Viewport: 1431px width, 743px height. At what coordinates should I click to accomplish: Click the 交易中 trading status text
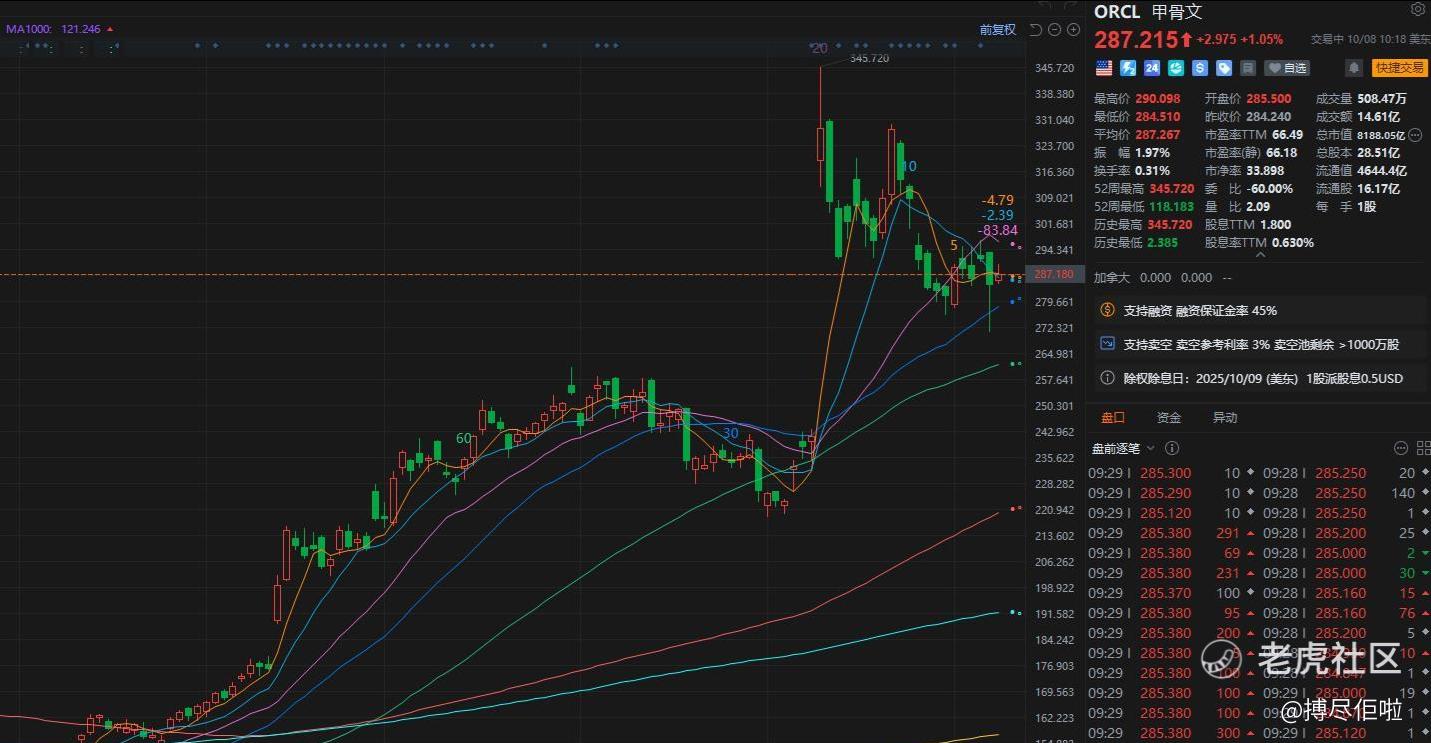(1327, 40)
